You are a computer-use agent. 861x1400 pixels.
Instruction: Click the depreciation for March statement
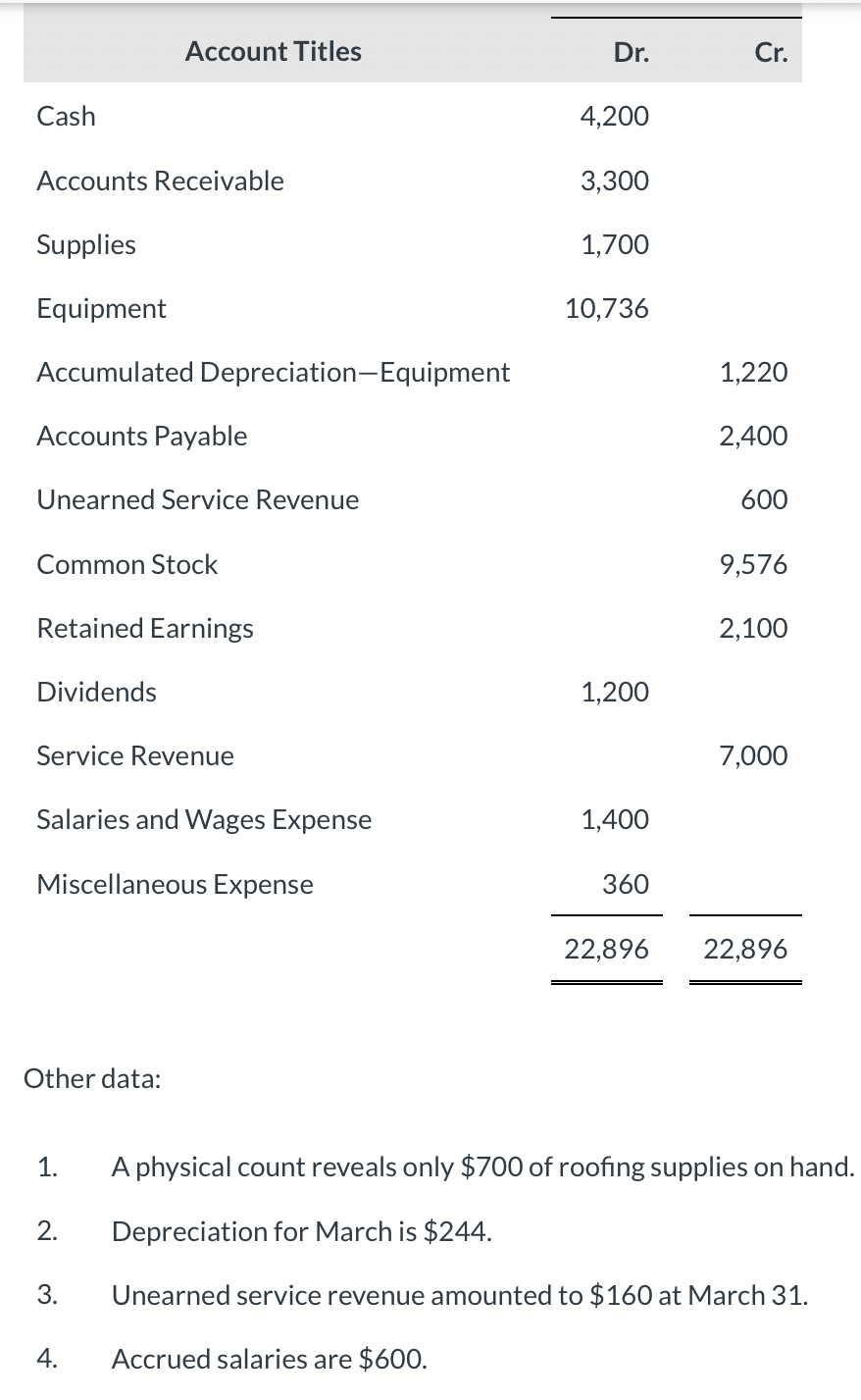301,1230
